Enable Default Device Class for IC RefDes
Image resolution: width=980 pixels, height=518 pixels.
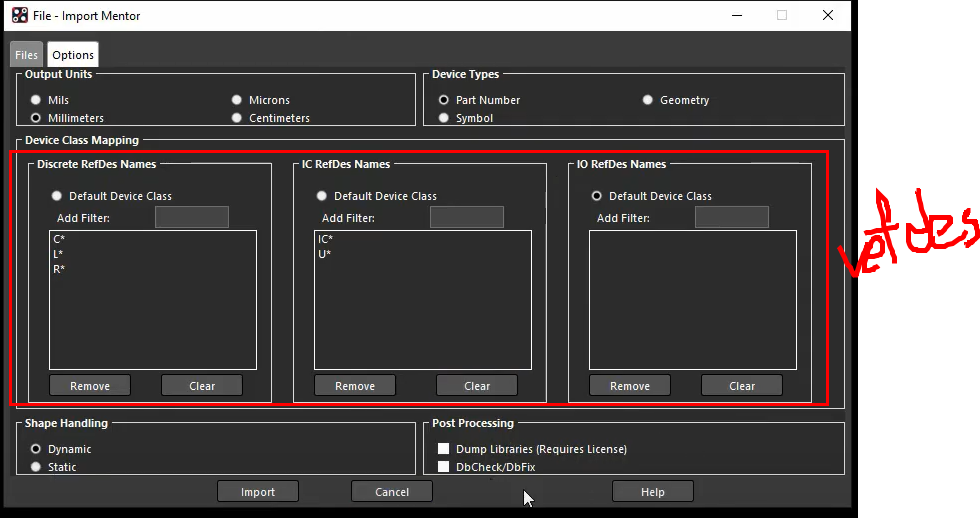(322, 196)
